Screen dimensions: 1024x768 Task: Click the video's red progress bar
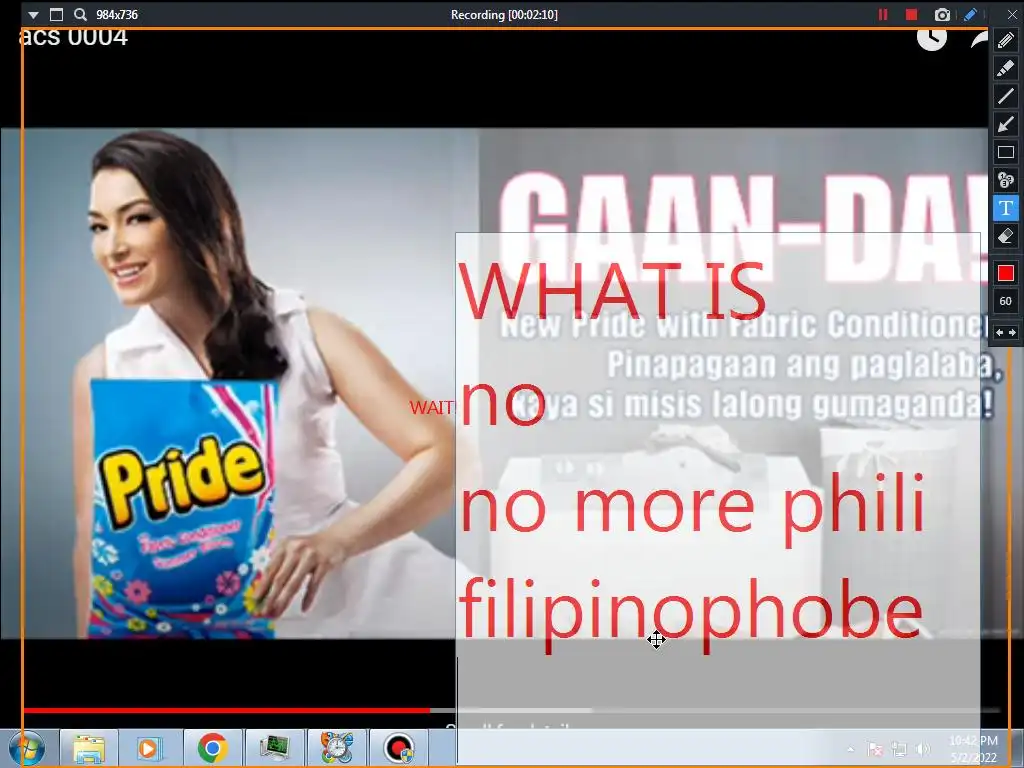coord(226,710)
